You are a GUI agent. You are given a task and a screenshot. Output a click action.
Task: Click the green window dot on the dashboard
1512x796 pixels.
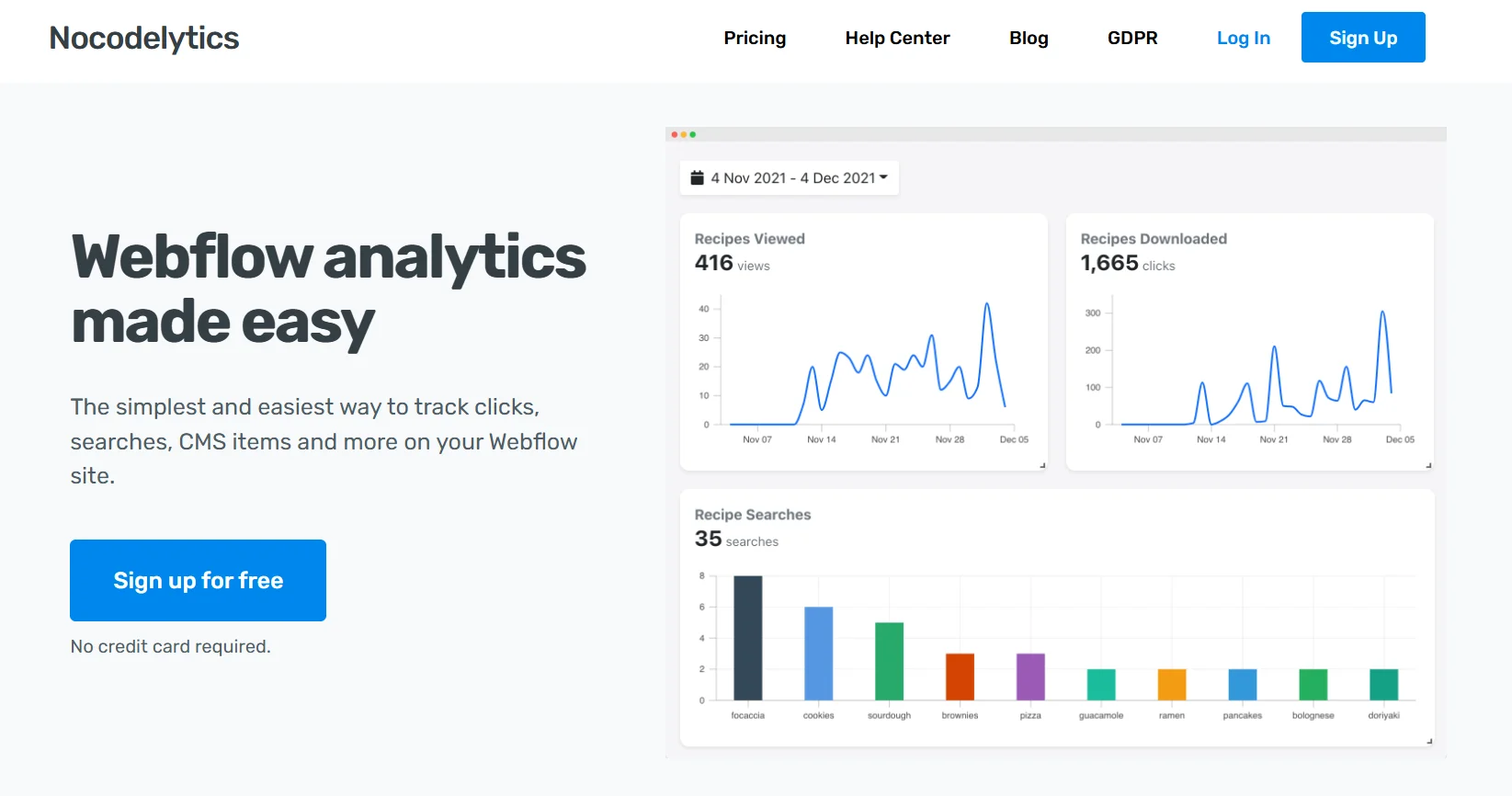coord(692,134)
